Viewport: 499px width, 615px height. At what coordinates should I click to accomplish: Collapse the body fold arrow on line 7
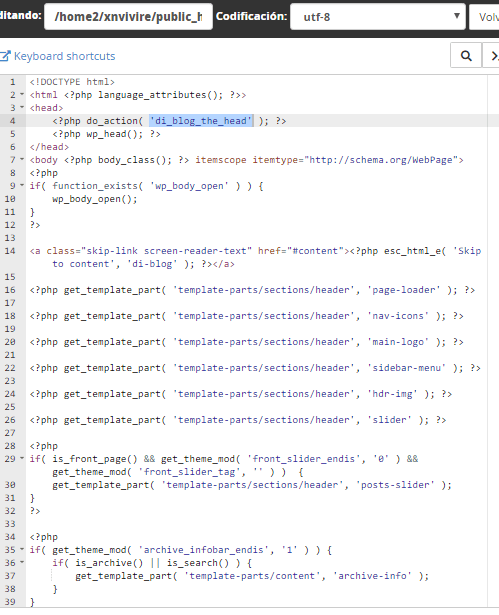22,160
